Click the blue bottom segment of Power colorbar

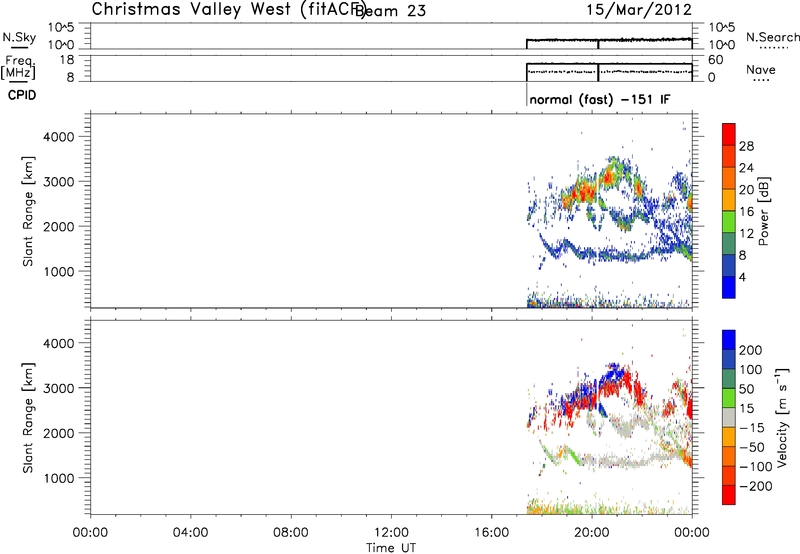[x=729, y=287]
